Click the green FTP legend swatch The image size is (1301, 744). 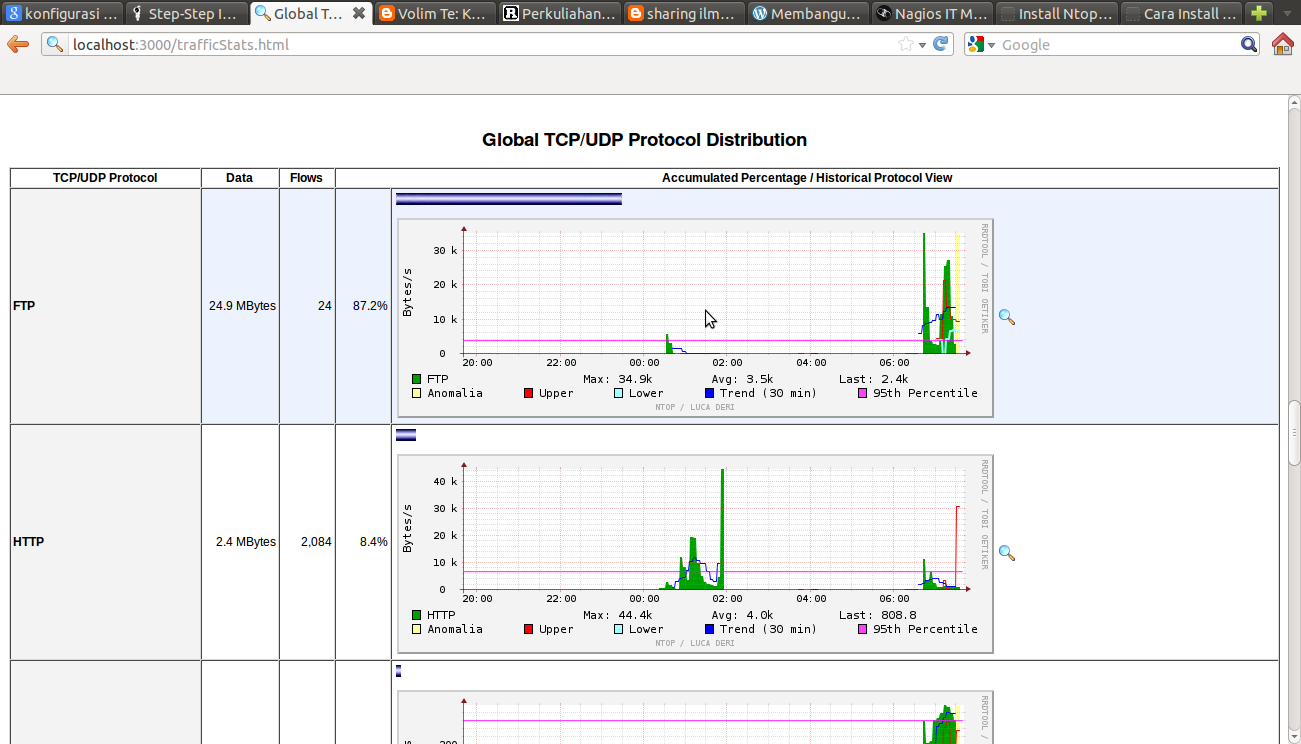tap(416, 379)
